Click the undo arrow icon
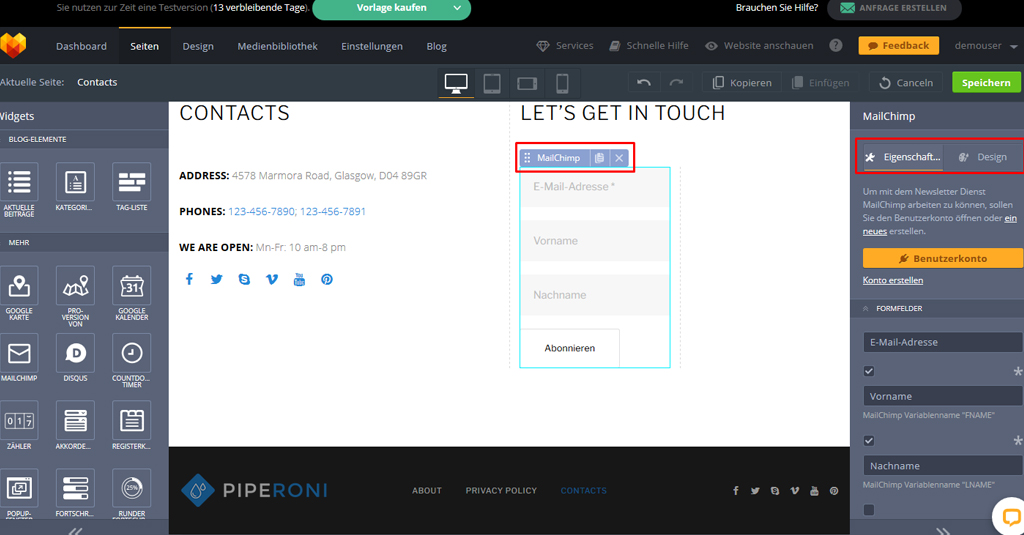 tap(644, 83)
